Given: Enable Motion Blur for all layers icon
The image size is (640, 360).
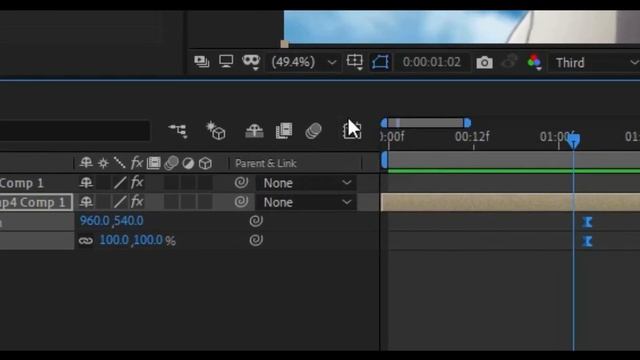Looking at the screenshot, I should pos(313,131).
